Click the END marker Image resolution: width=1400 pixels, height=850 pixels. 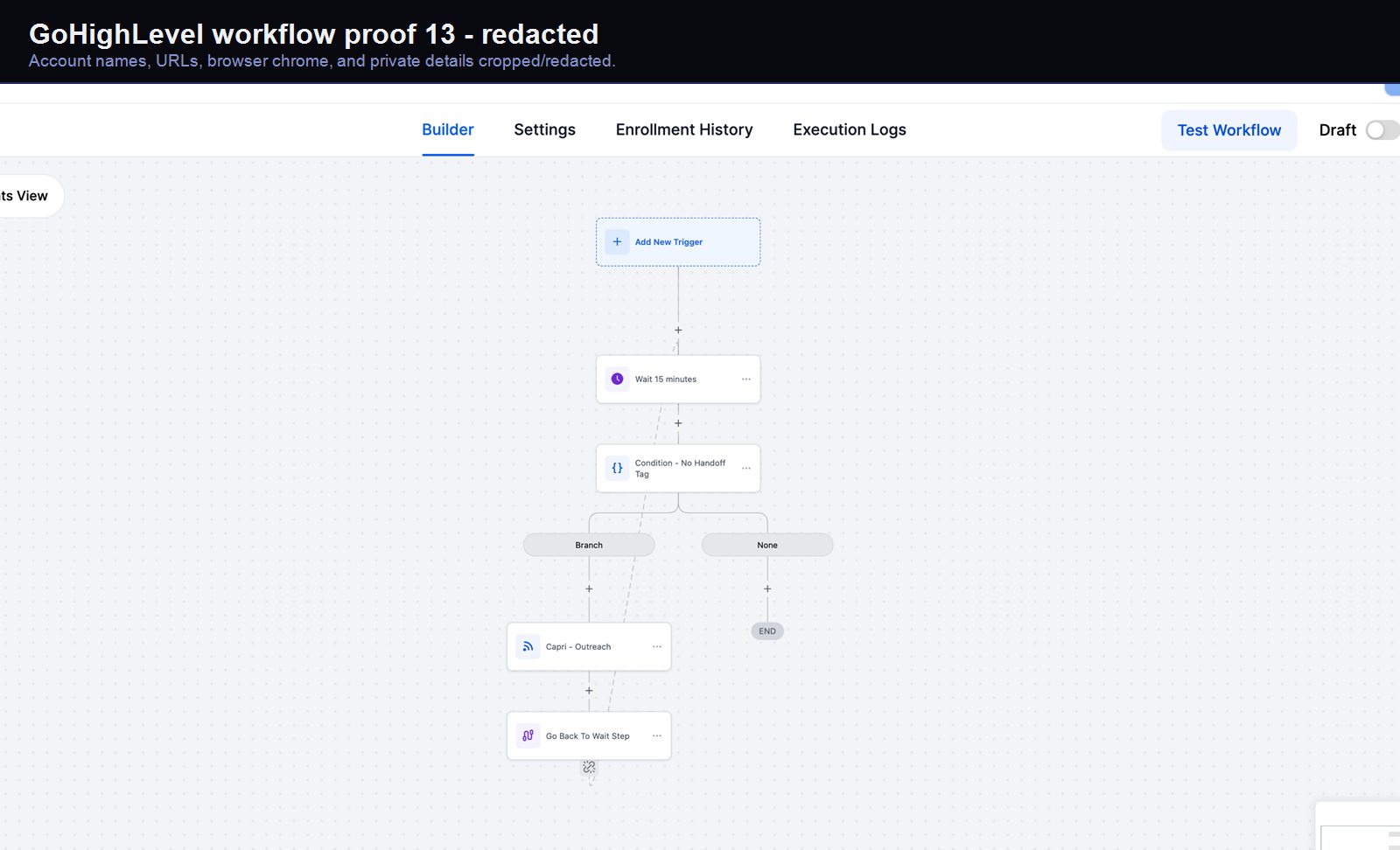[x=767, y=631]
